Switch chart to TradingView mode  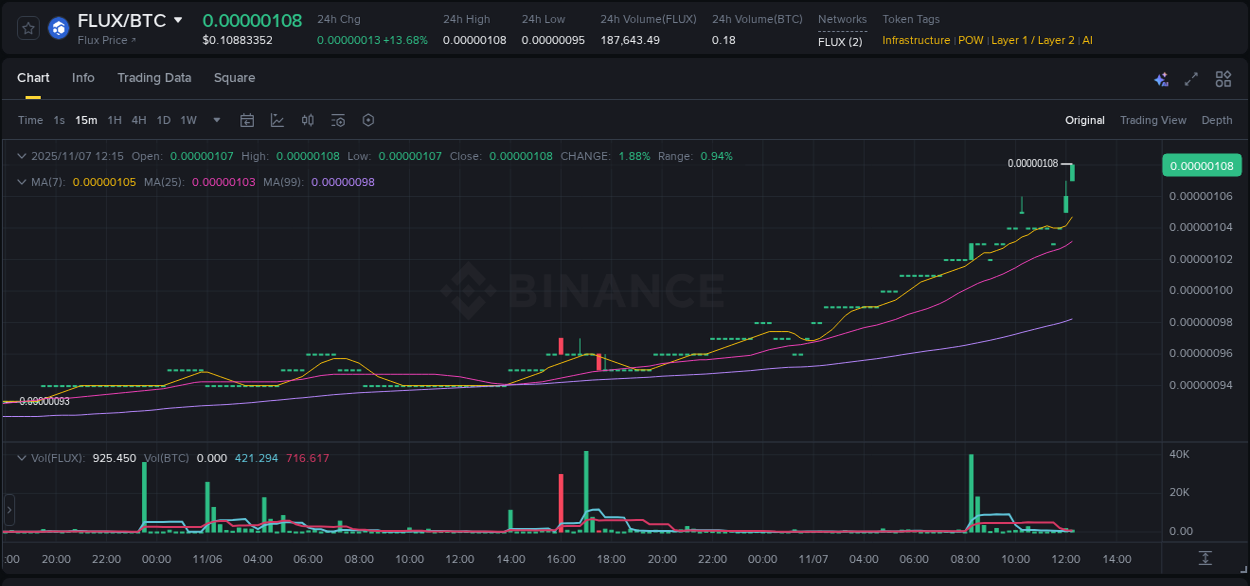point(1153,120)
